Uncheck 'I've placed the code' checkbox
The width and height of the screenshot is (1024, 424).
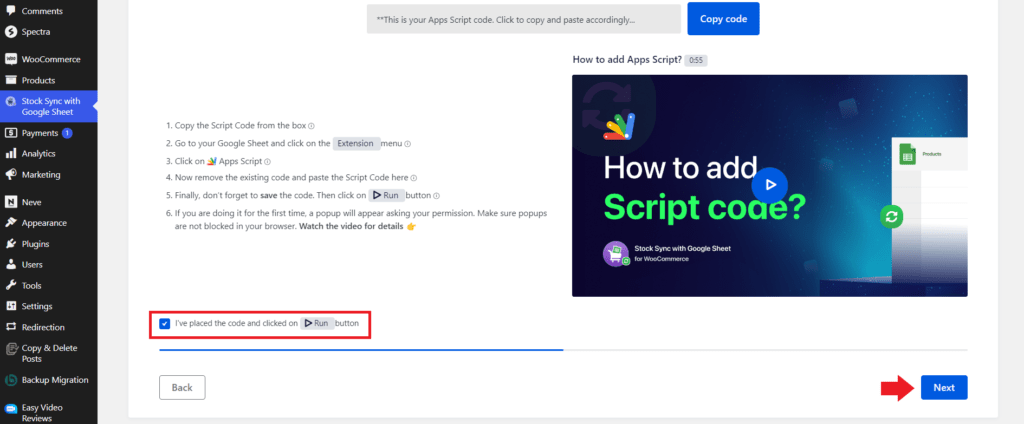pos(165,323)
